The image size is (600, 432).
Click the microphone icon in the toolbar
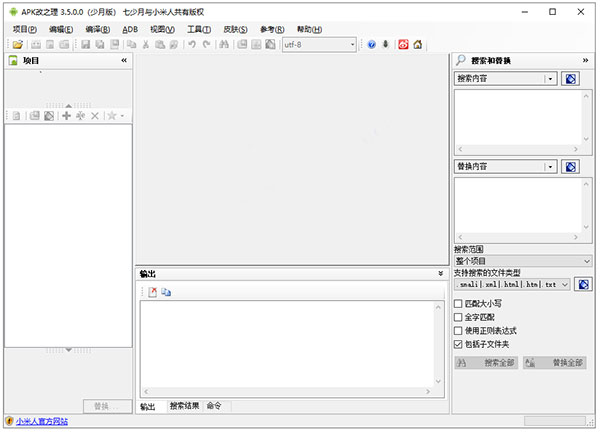click(386, 44)
